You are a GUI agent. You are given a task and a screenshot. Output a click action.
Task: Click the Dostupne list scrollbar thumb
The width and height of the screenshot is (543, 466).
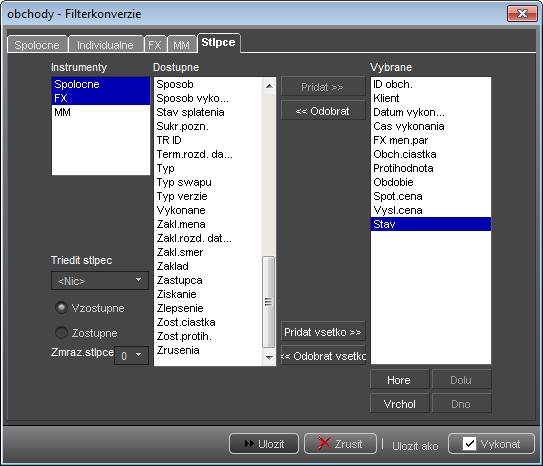(269, 301)
